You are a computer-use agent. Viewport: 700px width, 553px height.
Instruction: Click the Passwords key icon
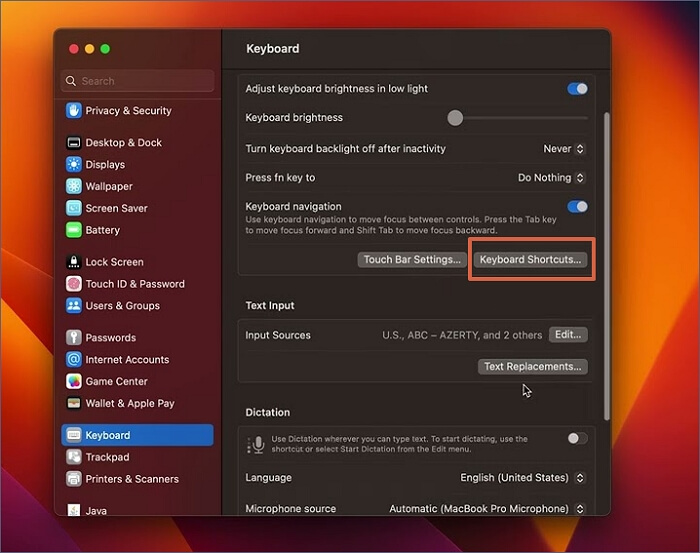pyautogui.click(x=74, y=337)
